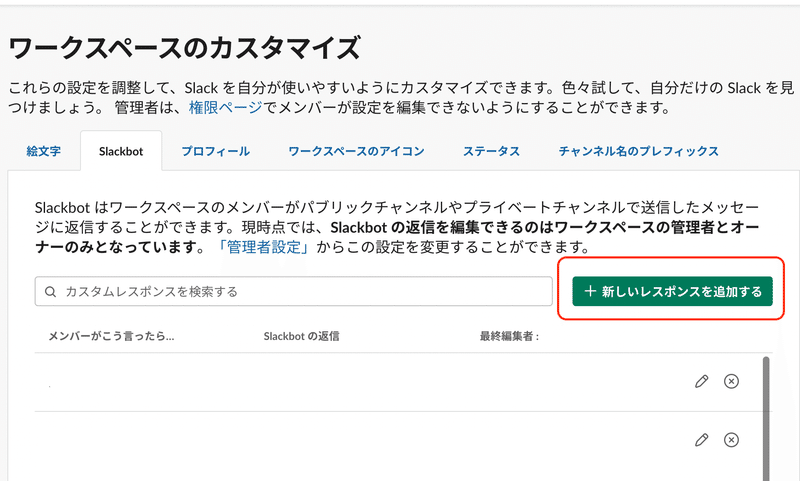Click the Slackbot の返信 column header

point(302,336)
